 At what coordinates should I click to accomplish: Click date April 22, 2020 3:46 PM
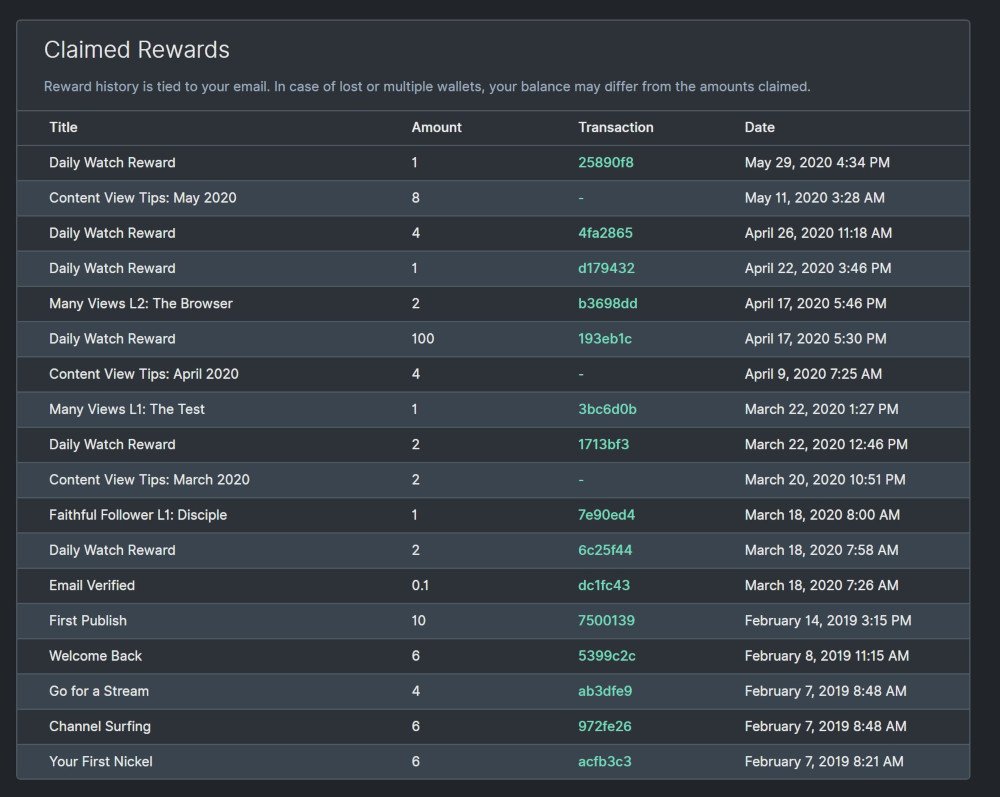[818, 268]
